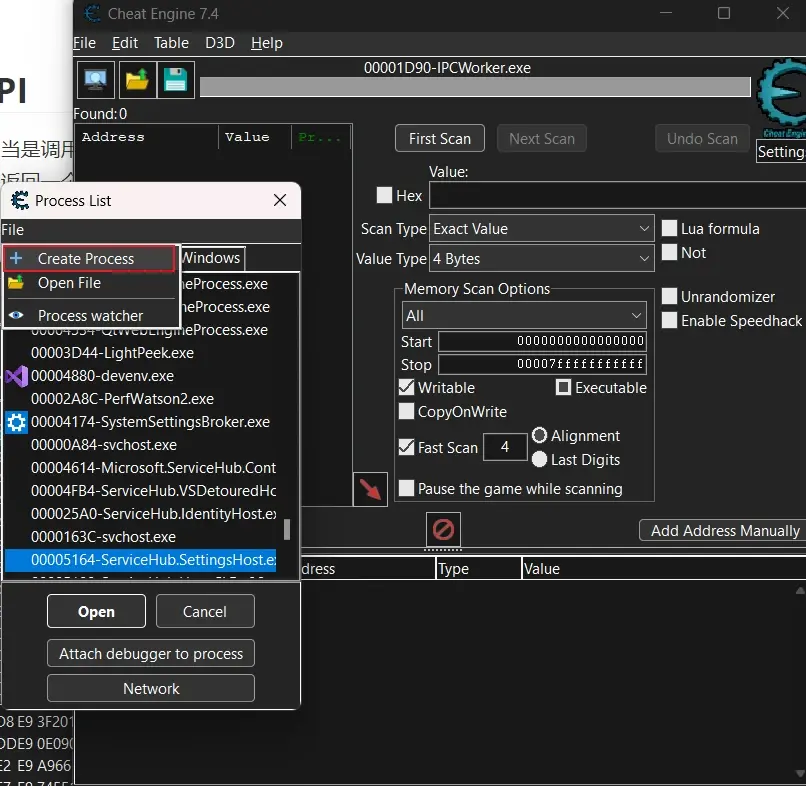806x786 pixels.
Task: Toggle the Fast Scan checkbox
Action: 406,447
